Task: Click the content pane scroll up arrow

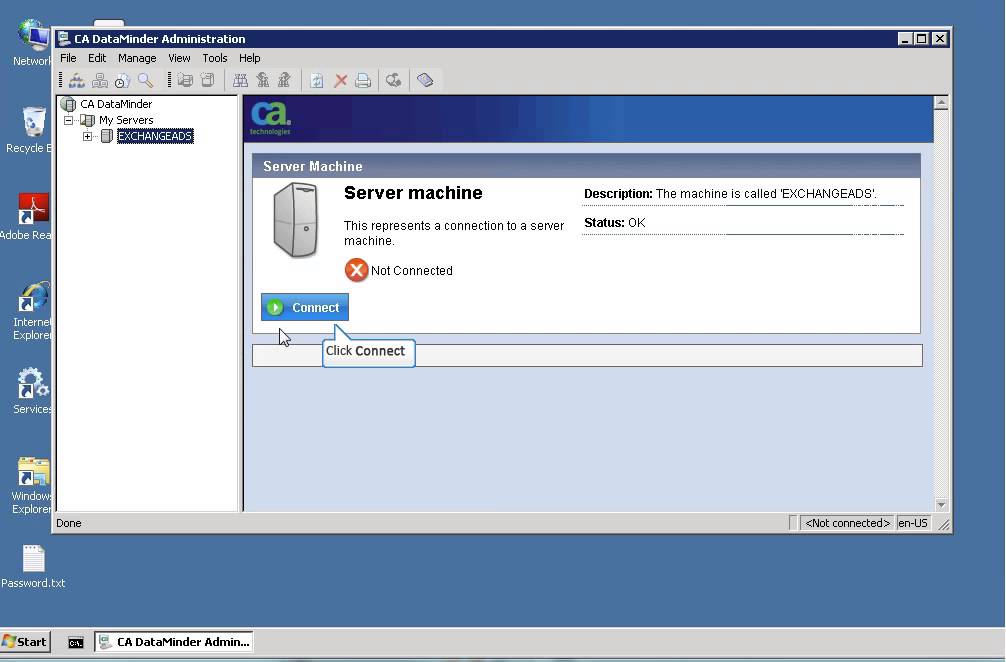Action: point(941,103)
